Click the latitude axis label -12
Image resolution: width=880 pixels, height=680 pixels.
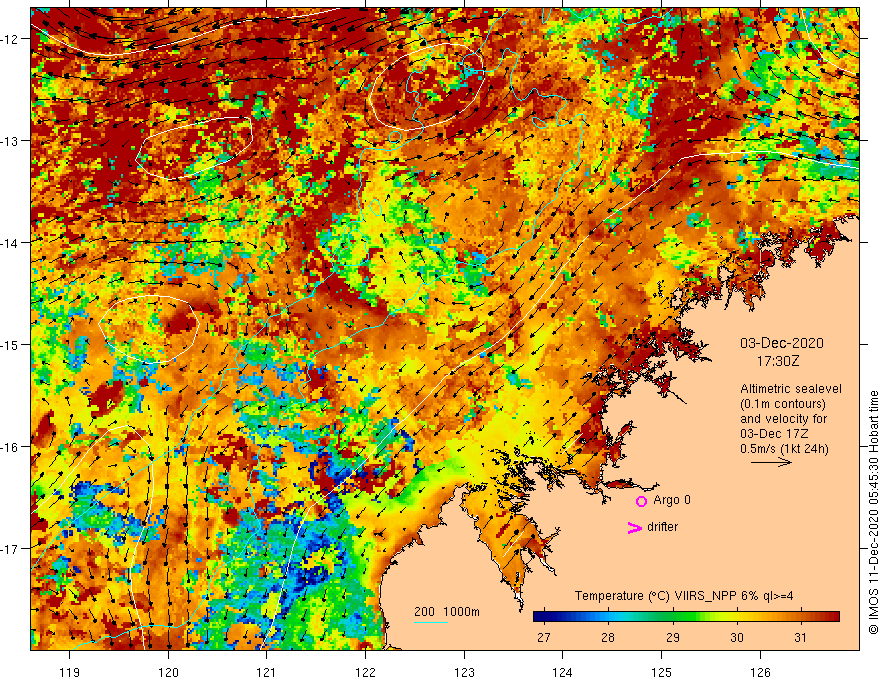pyautogui.click(x=10, y=39)
